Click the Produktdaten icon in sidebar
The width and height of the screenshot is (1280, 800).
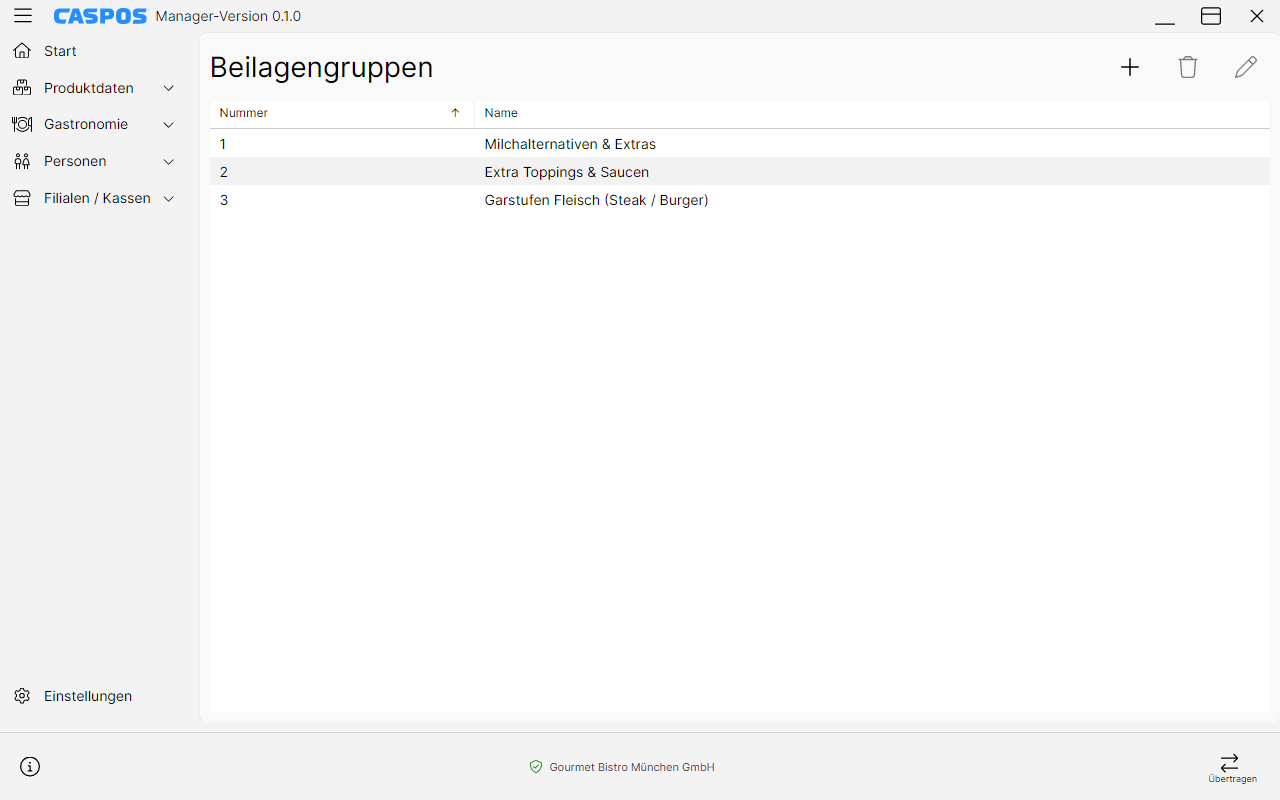[x=22, y=88]
